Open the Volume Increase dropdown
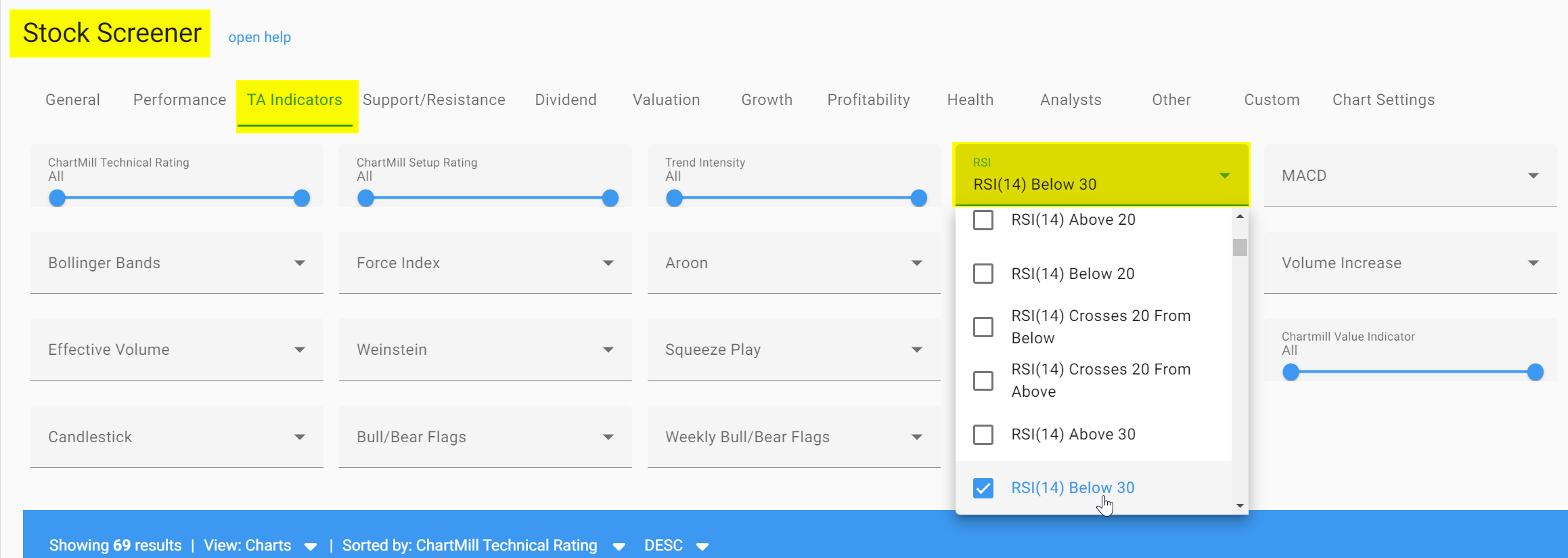Image resolution: width=1568 pixels, height=558 pixels. 1410,263
